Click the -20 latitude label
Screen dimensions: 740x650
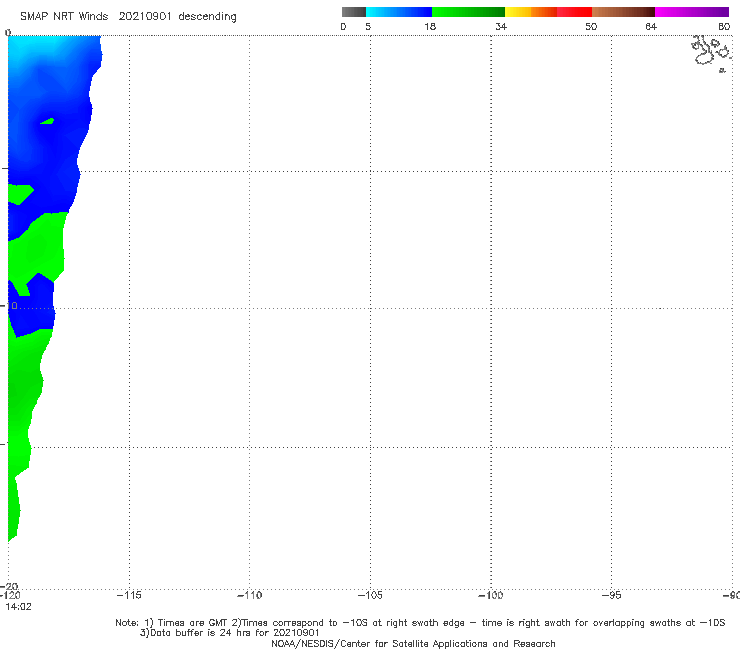[9, 586]
